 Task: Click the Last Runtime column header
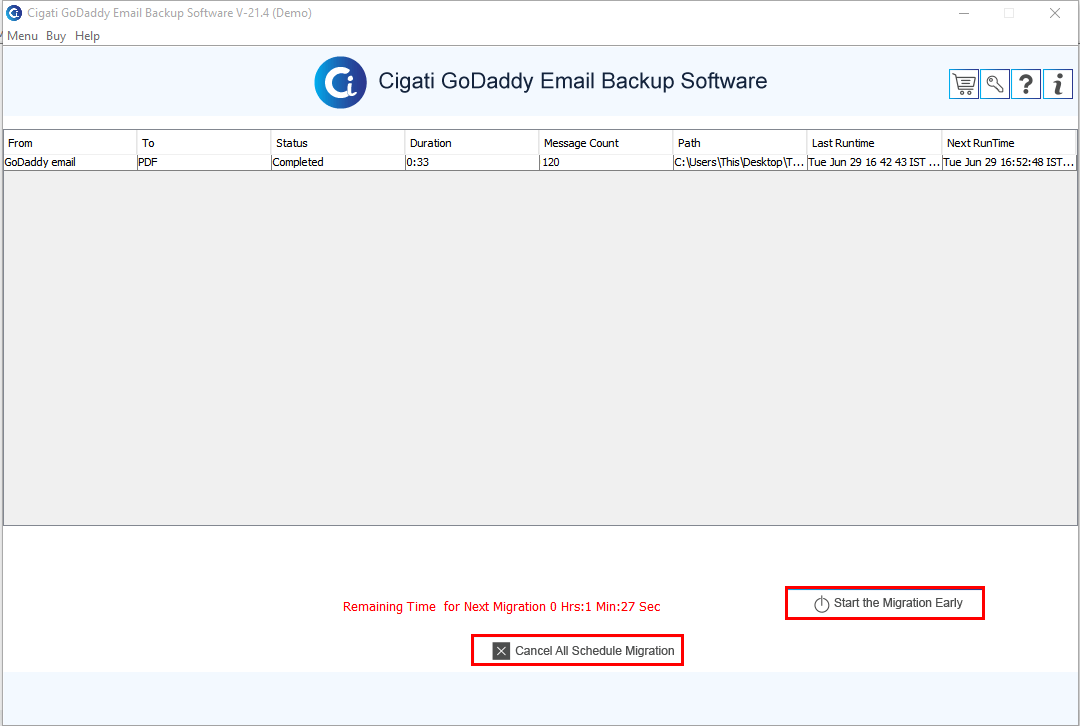pos(874,143)
